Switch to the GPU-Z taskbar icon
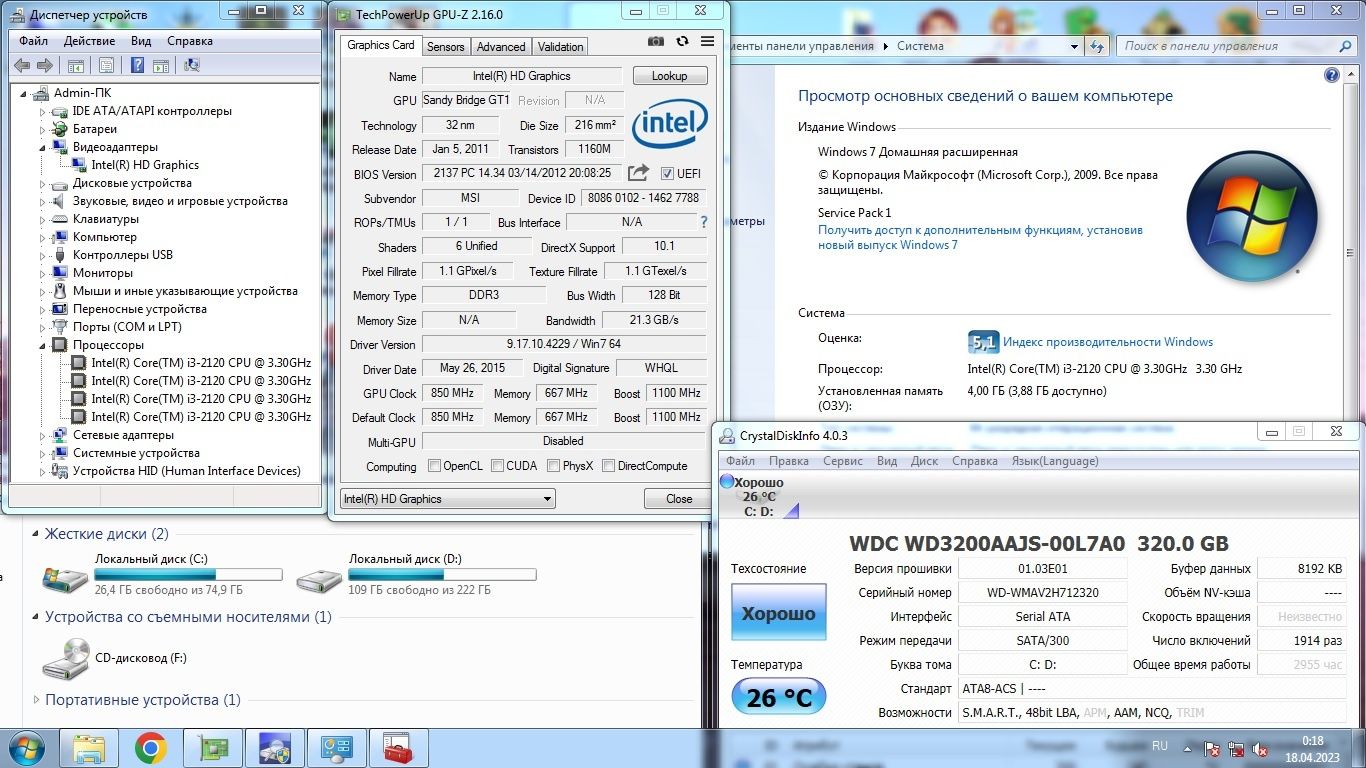The height and width of the screenshot is (768, 1366). click(213, 748)
